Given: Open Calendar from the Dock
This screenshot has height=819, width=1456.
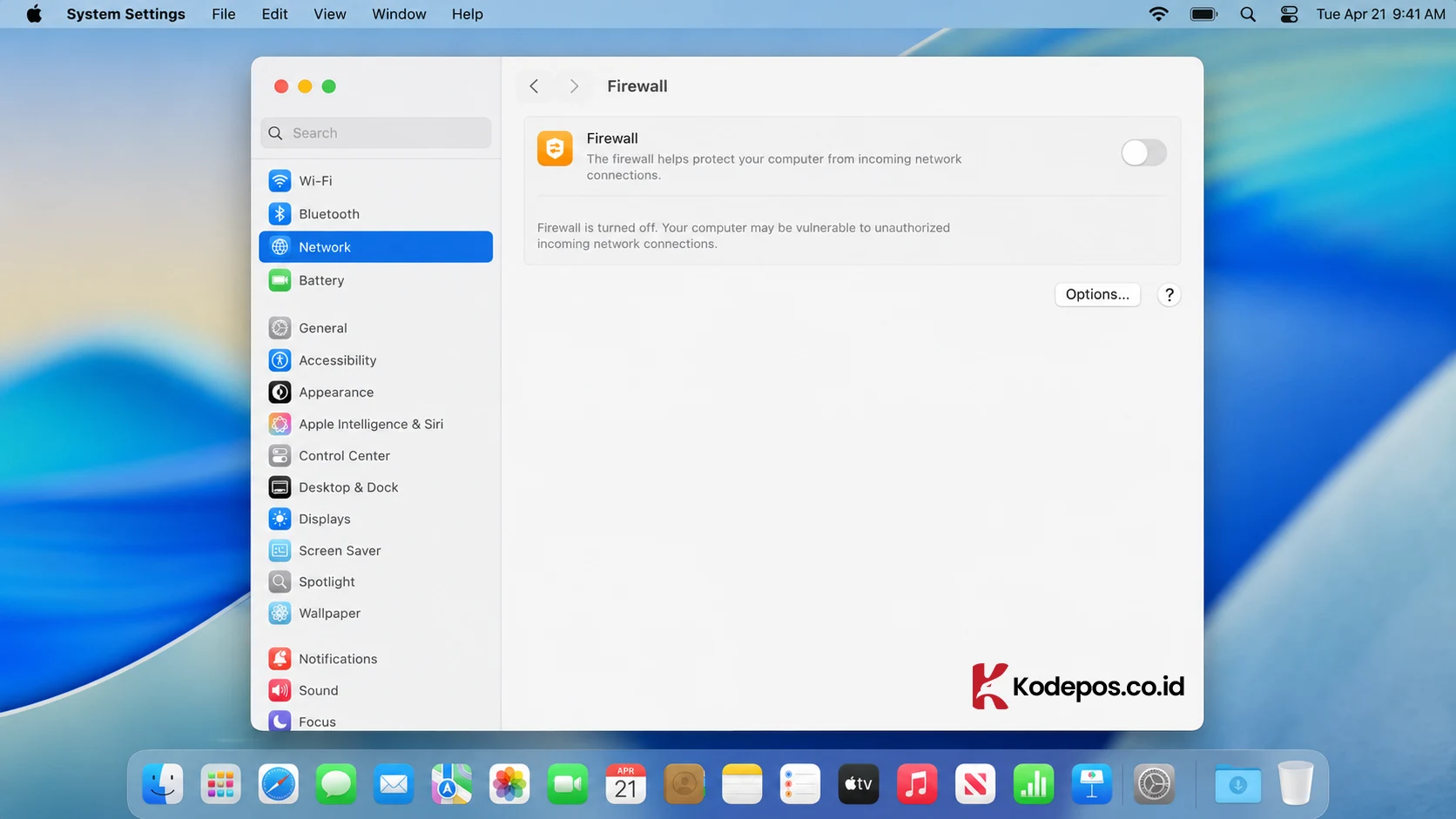Looking at the screenshot, I should coord(626,784).
